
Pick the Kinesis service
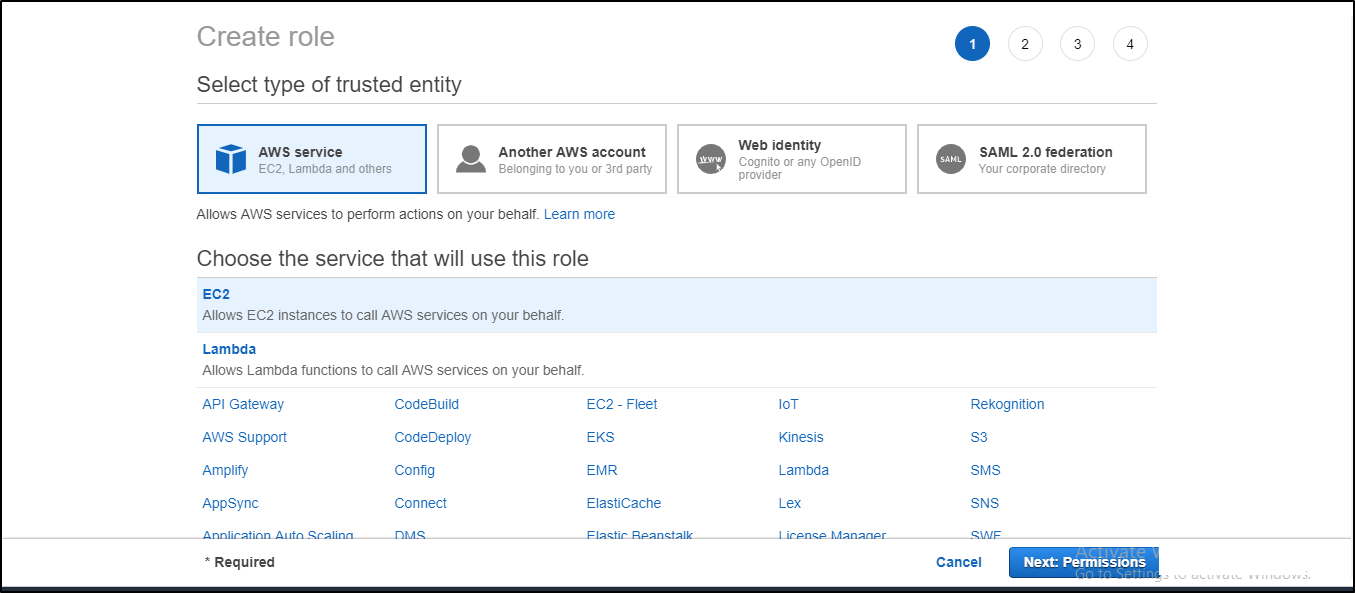[x=801, y=437]
